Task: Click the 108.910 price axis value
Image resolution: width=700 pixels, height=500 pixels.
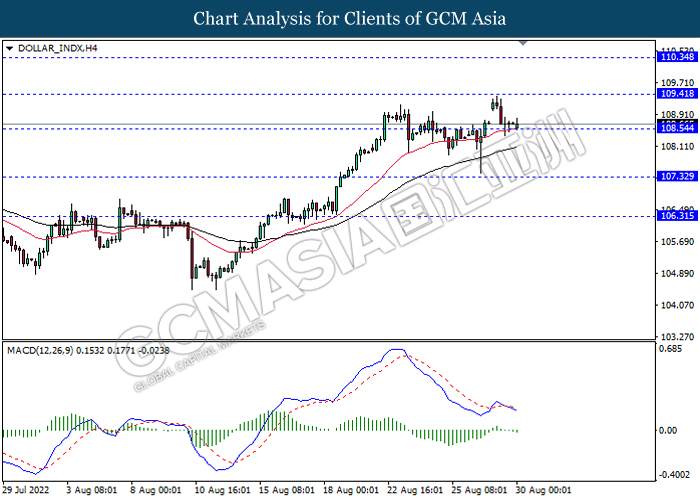Action: (x=677, y=115)
